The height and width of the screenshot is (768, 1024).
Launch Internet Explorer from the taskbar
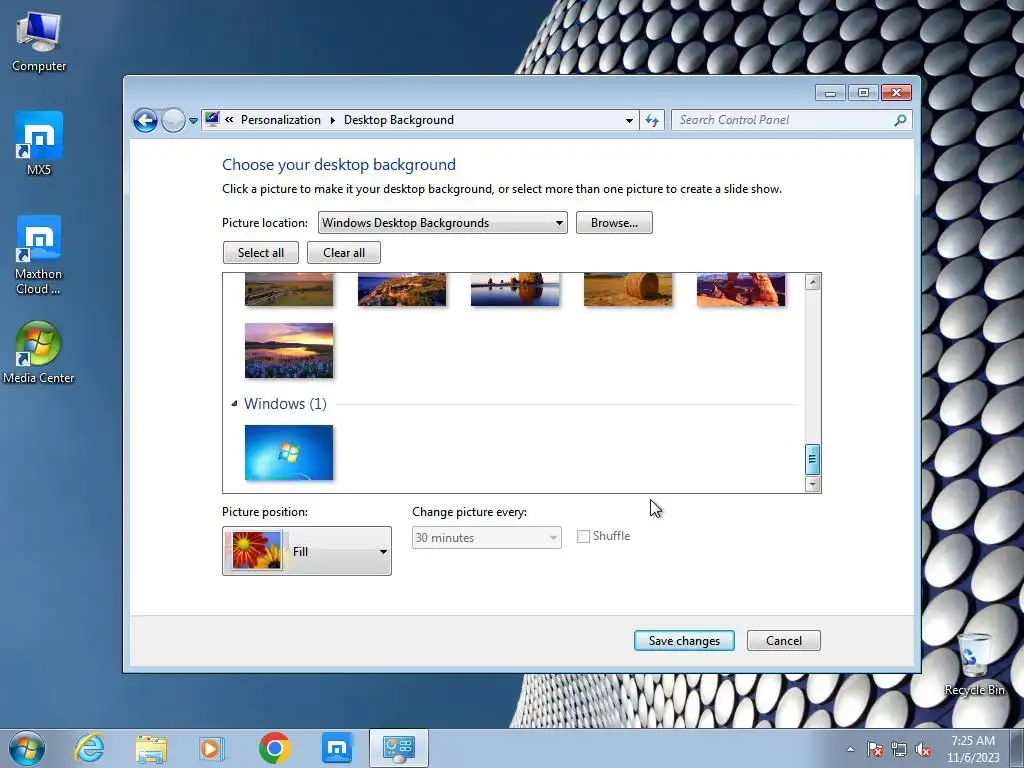[x=89, y=748]
